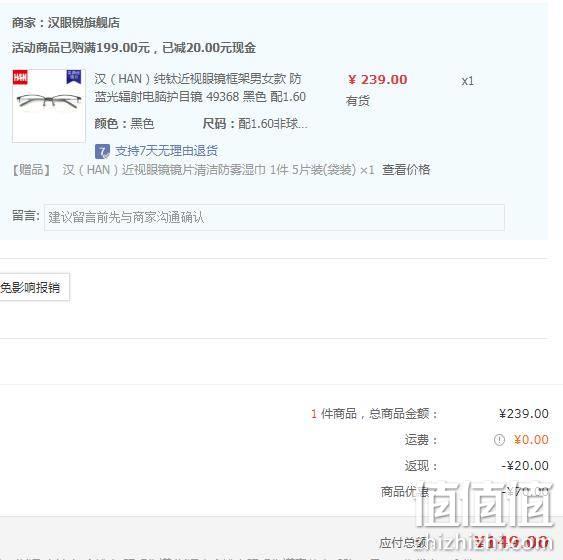Click the 免影响报销 button
The width and height of the screenshot is (563, 560).
(32, 288)
